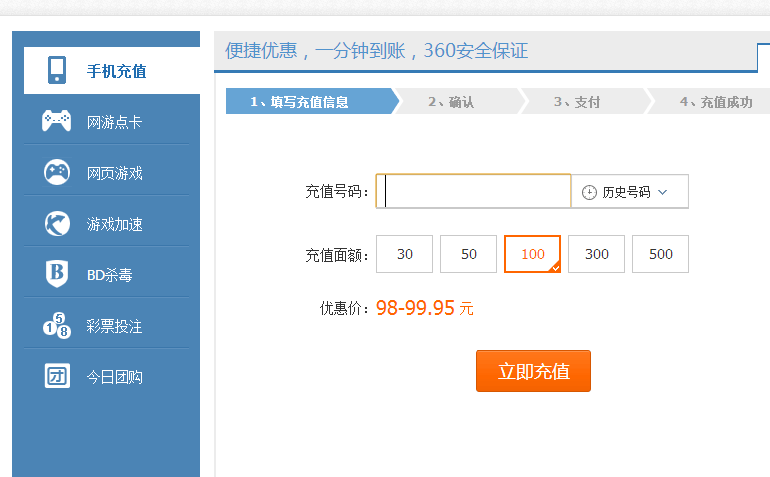The height and width of the screenshot is (477, 770).
Task: Click the 游戏加速 rocket icon
Action: pos(57,223)
